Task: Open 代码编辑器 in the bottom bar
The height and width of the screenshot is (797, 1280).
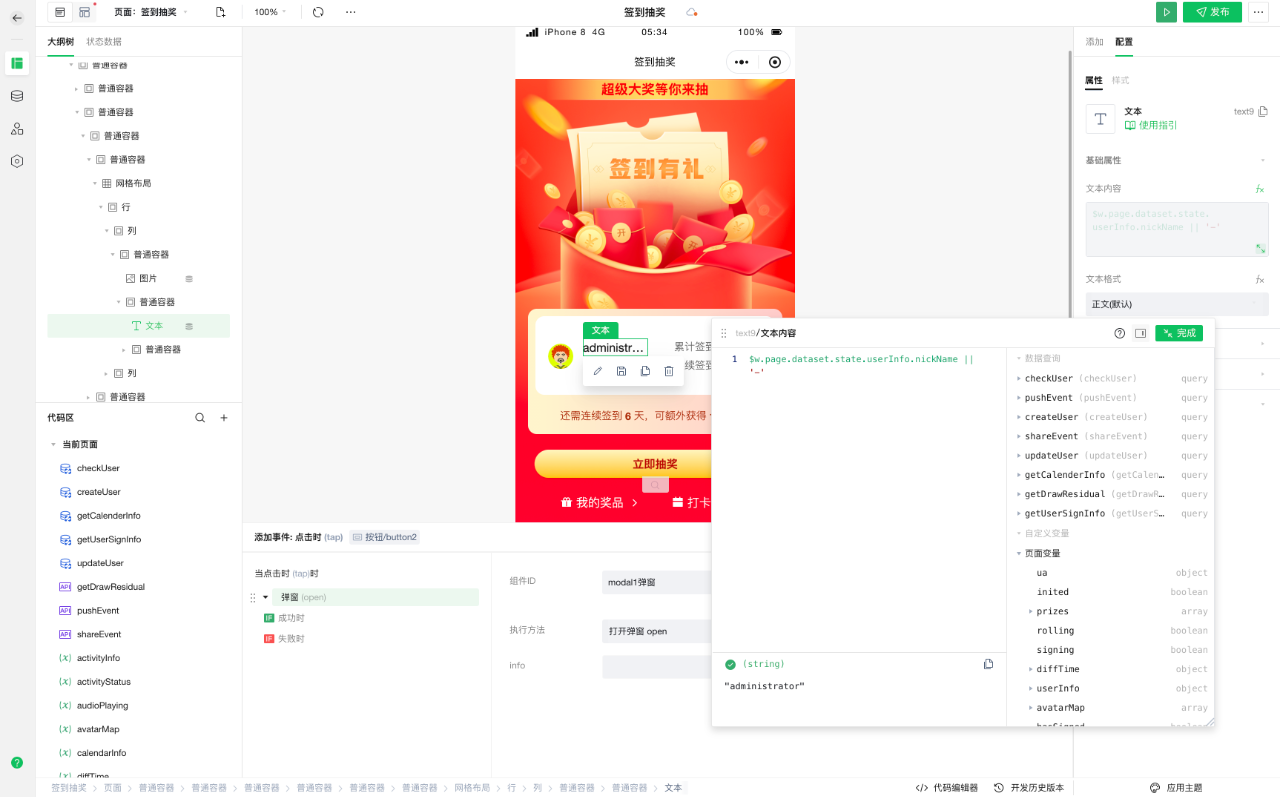Action: [x=948, y=788]
